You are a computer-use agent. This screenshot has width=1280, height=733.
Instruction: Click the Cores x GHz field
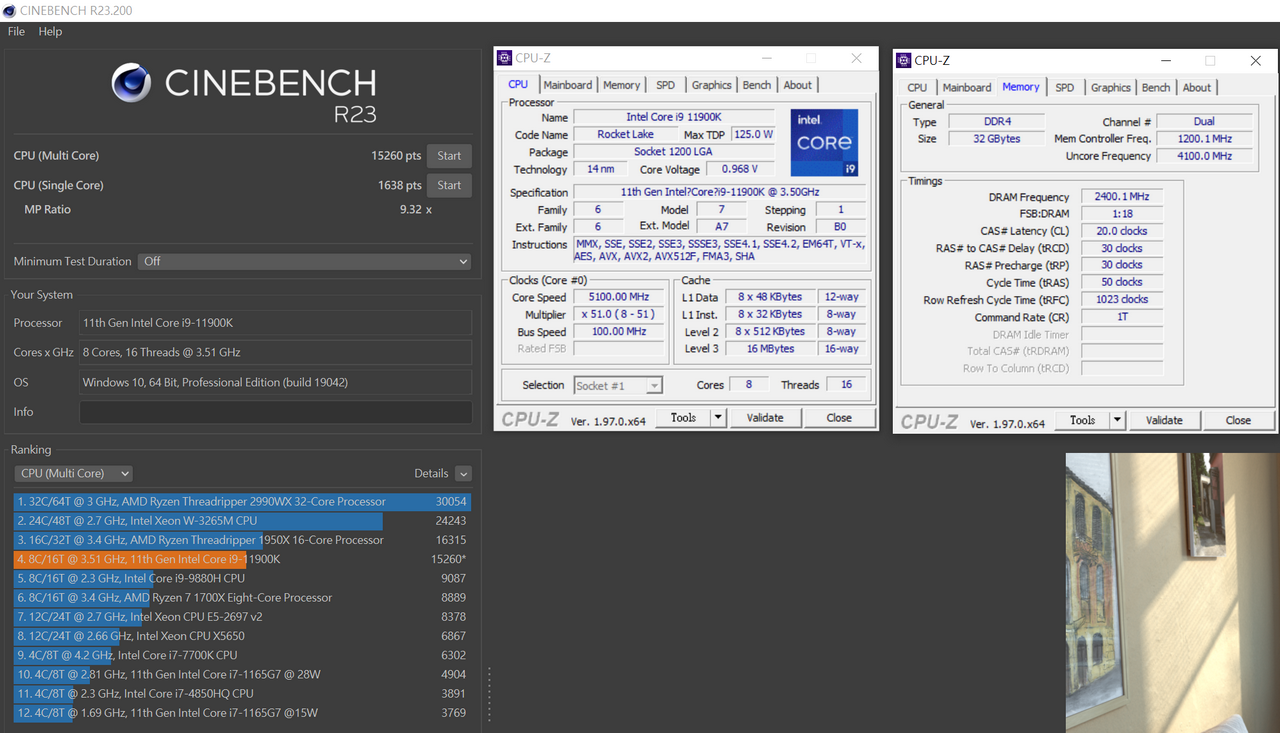pos(276,352)
